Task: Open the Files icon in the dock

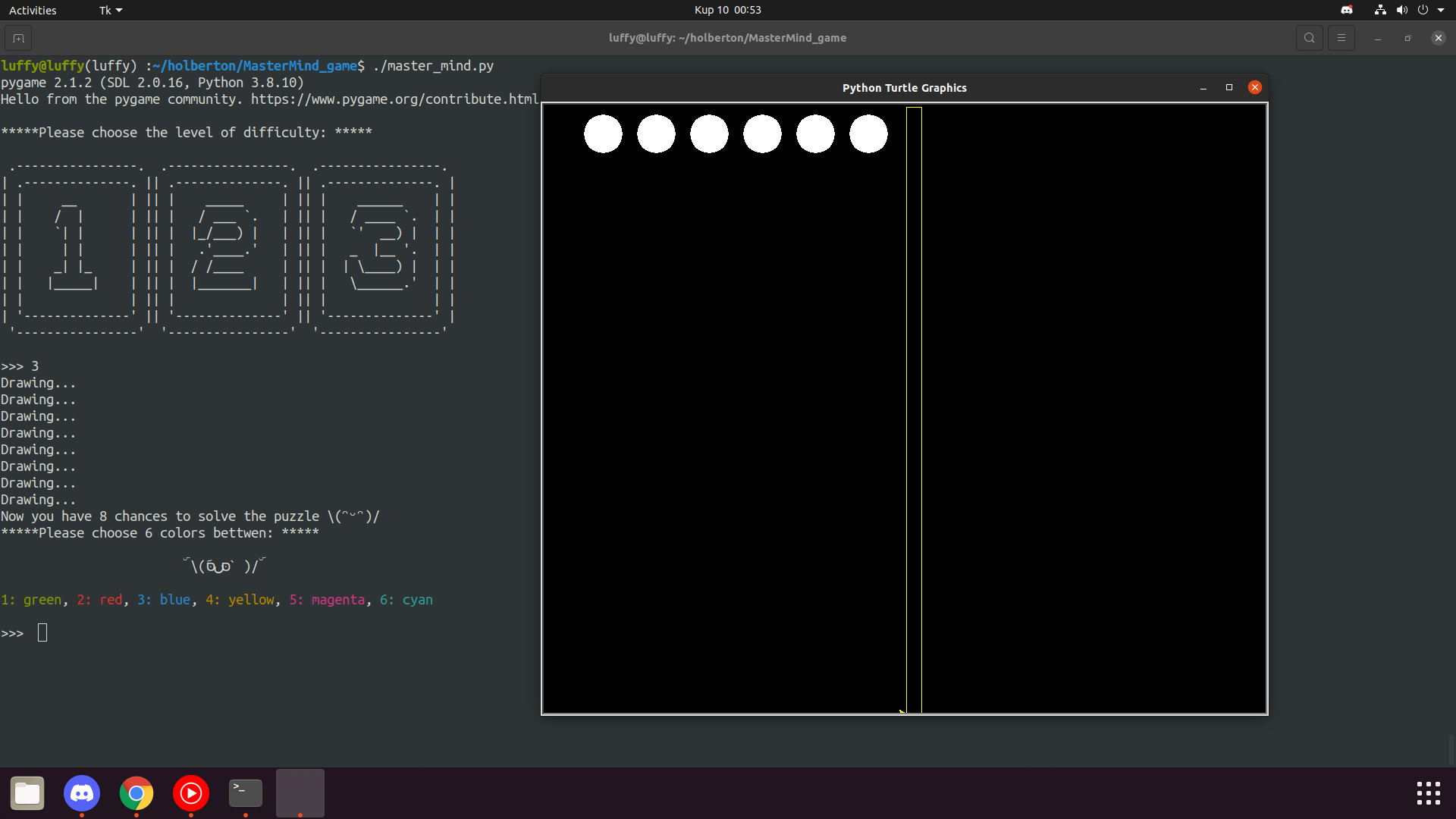Action: (x=27, y=793)
